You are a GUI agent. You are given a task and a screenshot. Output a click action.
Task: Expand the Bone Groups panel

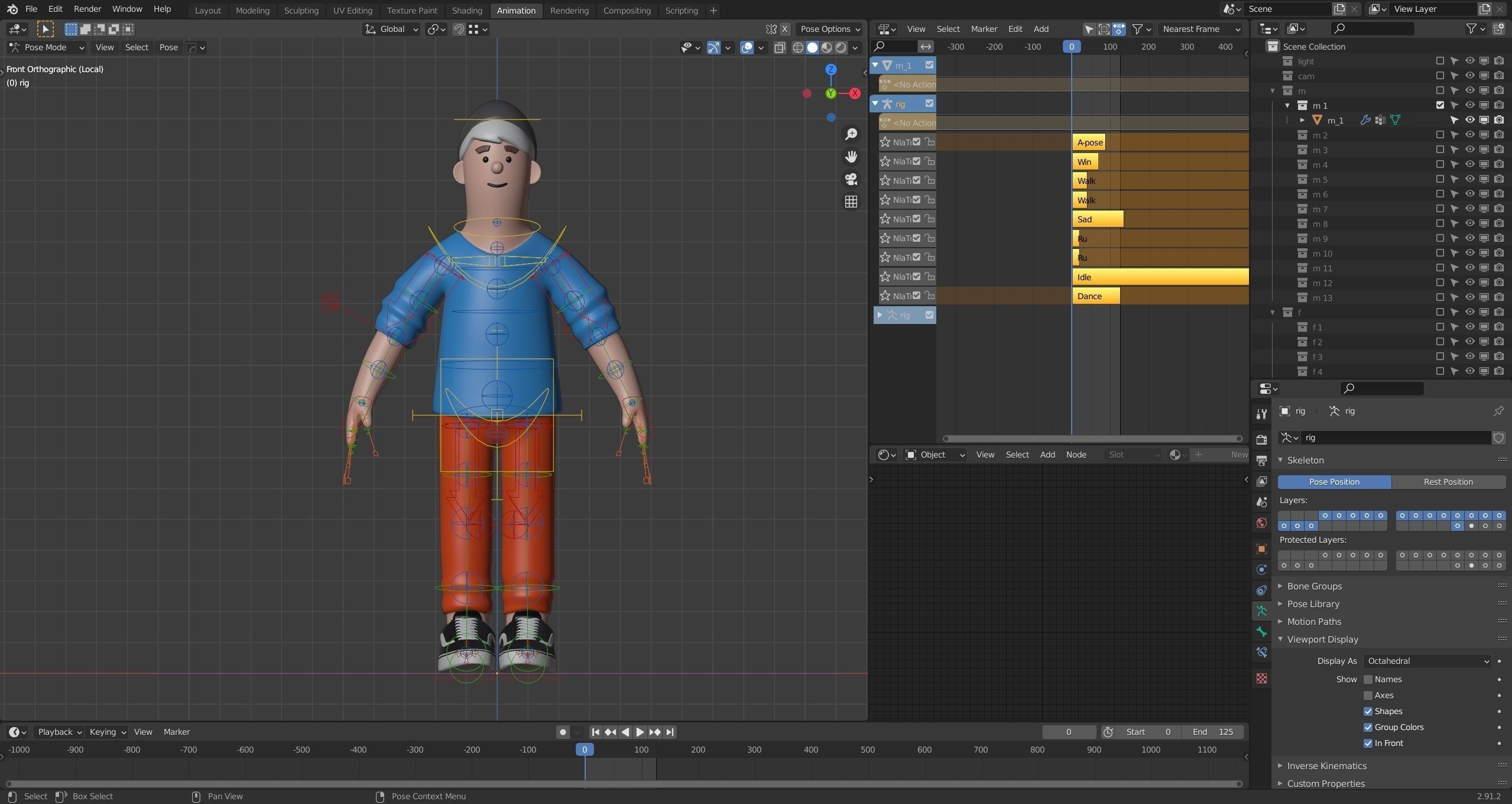point(1314,586)
